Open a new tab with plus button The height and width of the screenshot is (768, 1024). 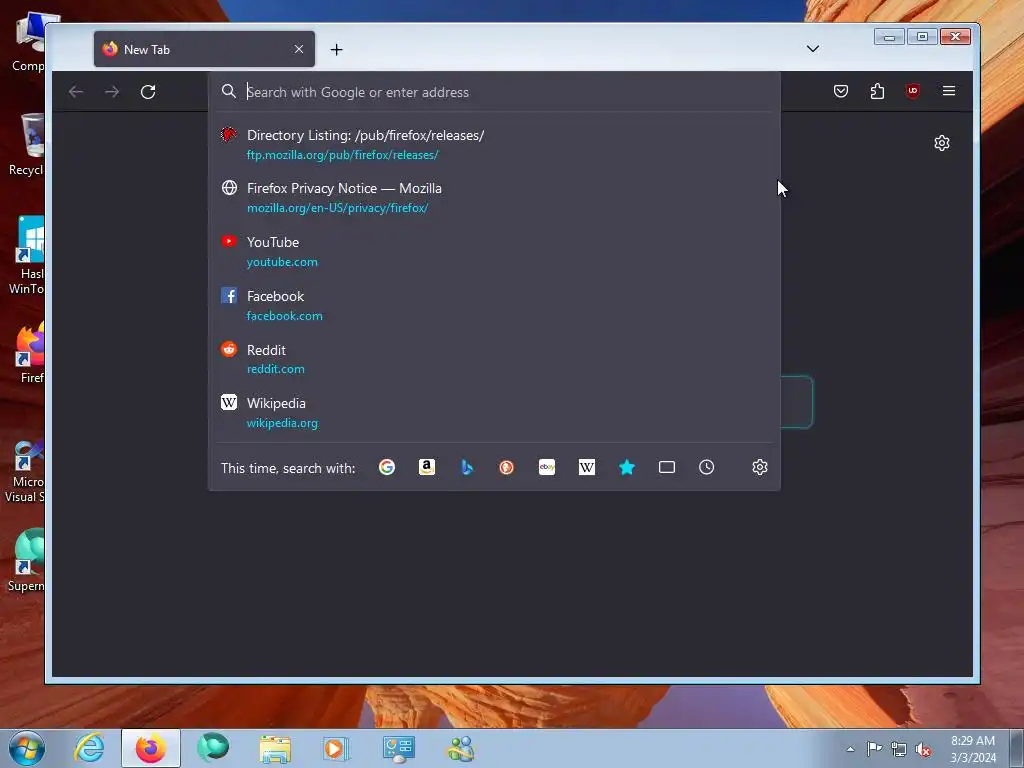click(336, 50)
